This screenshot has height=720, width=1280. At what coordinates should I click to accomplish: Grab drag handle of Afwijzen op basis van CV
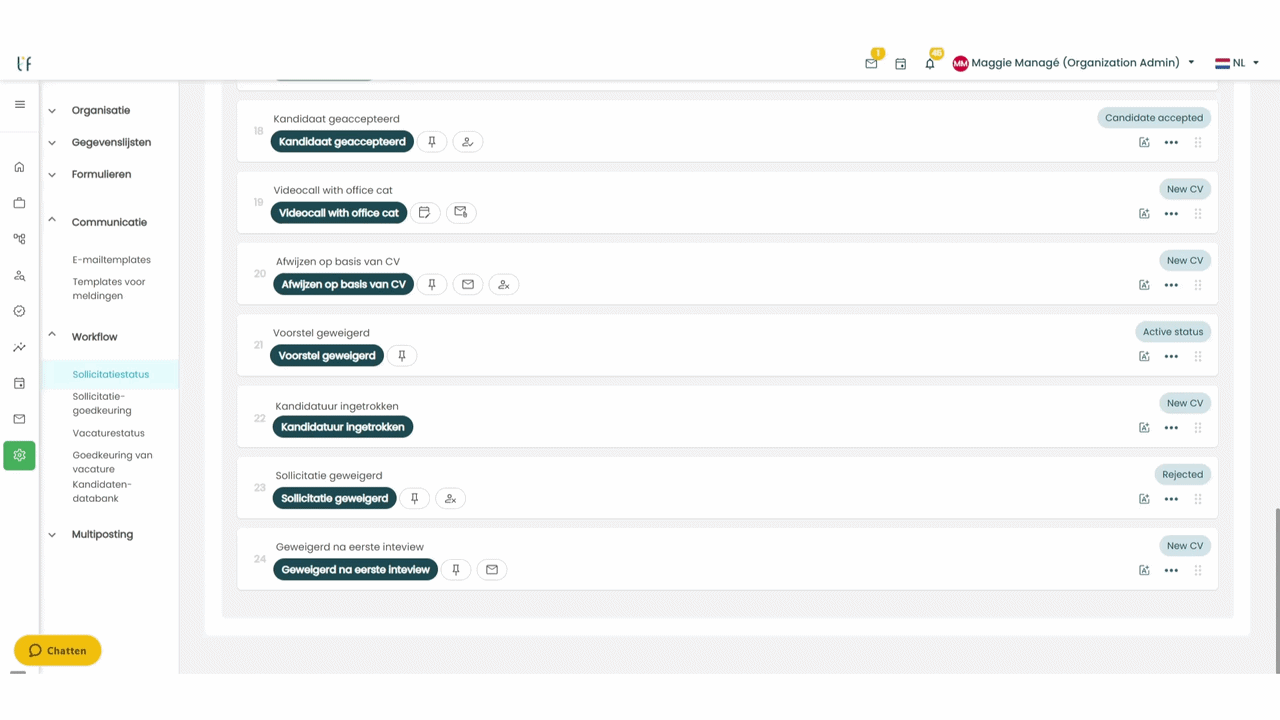point(1198,285)
